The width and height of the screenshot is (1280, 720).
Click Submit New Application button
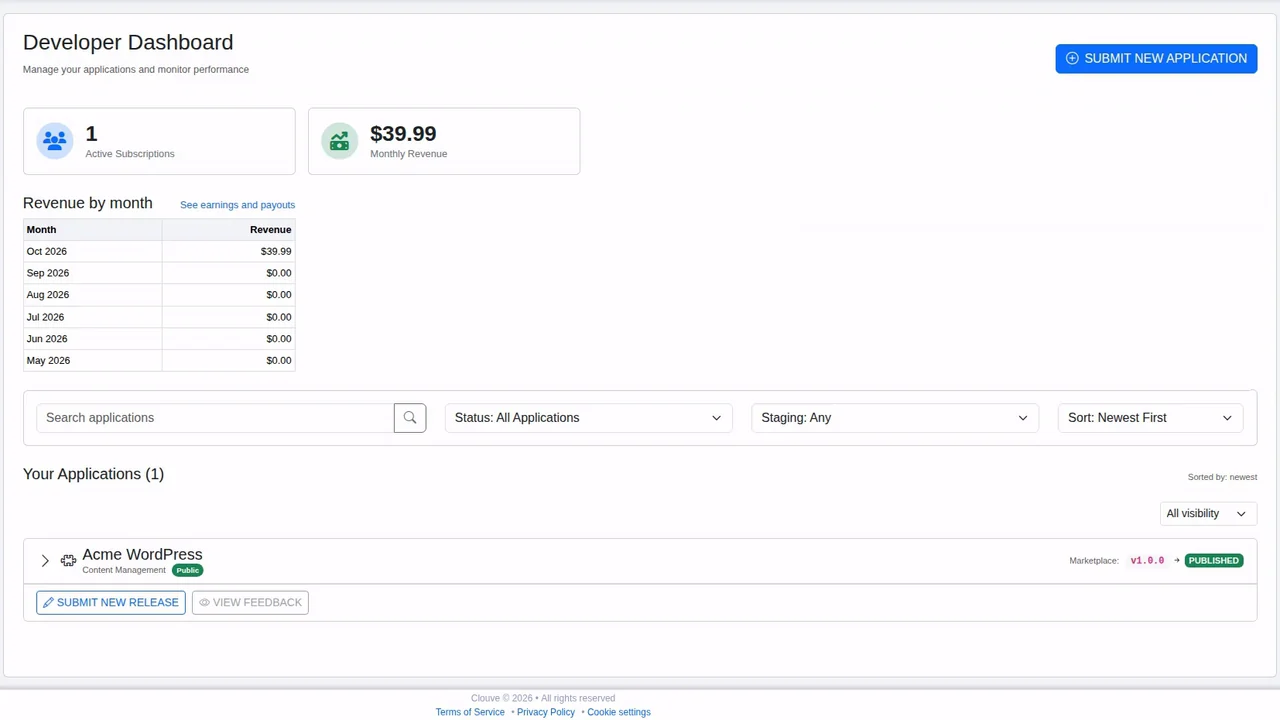pos(1156,58)
